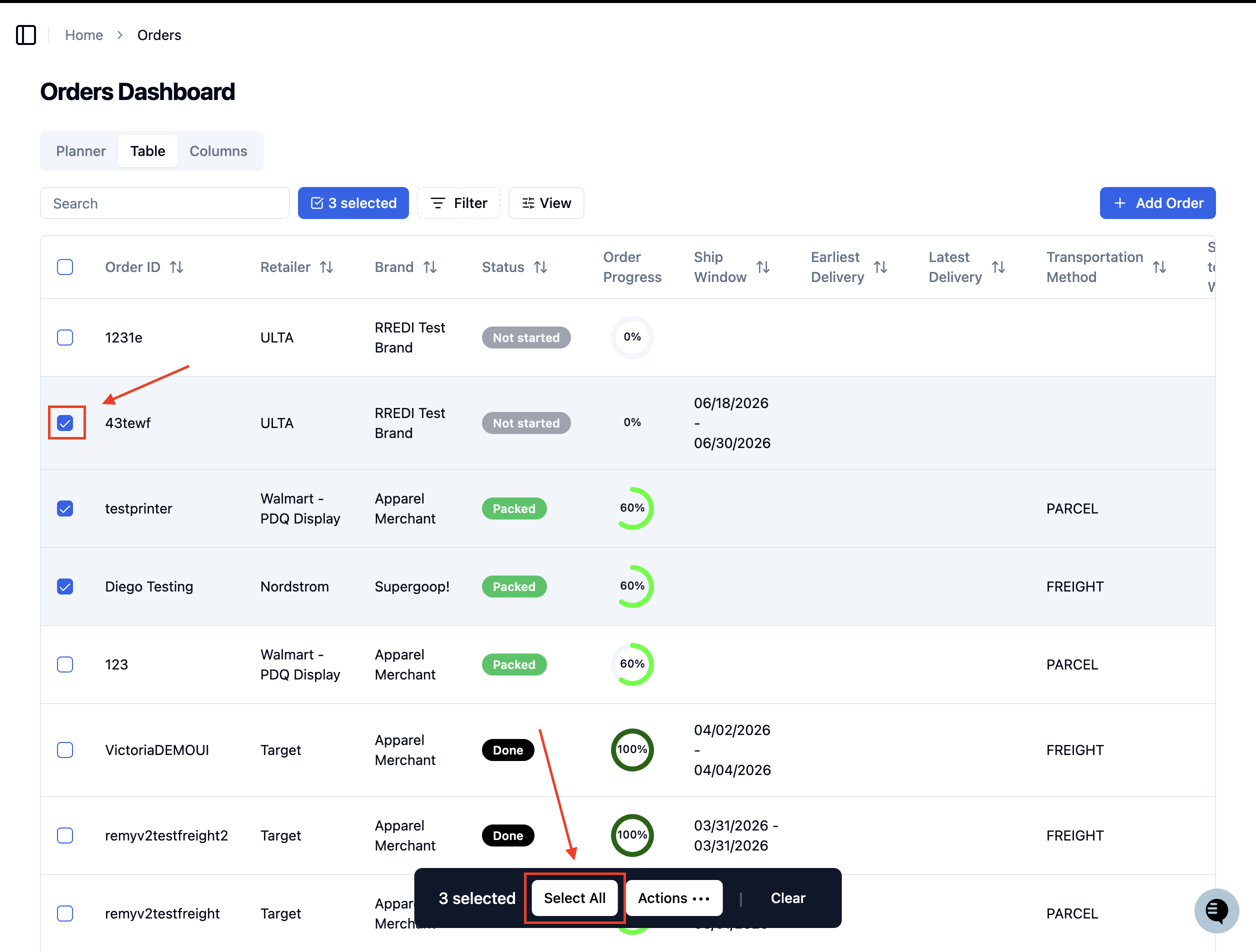Sort by Latest Delivery arrows
The width and height of the screenshot is (1256, 952).
pos(999,267)
